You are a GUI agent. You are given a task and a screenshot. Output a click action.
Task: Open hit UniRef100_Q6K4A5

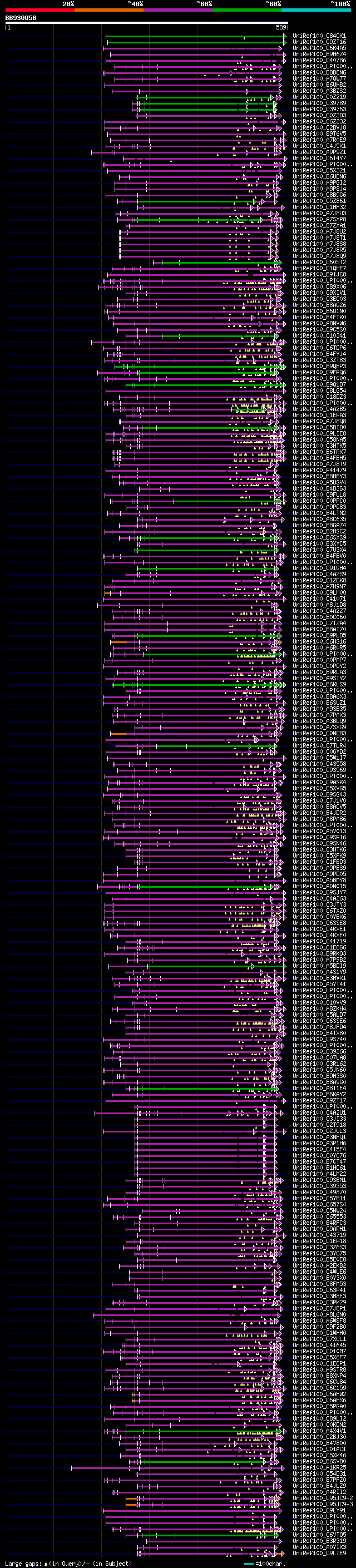coord(319,48)
